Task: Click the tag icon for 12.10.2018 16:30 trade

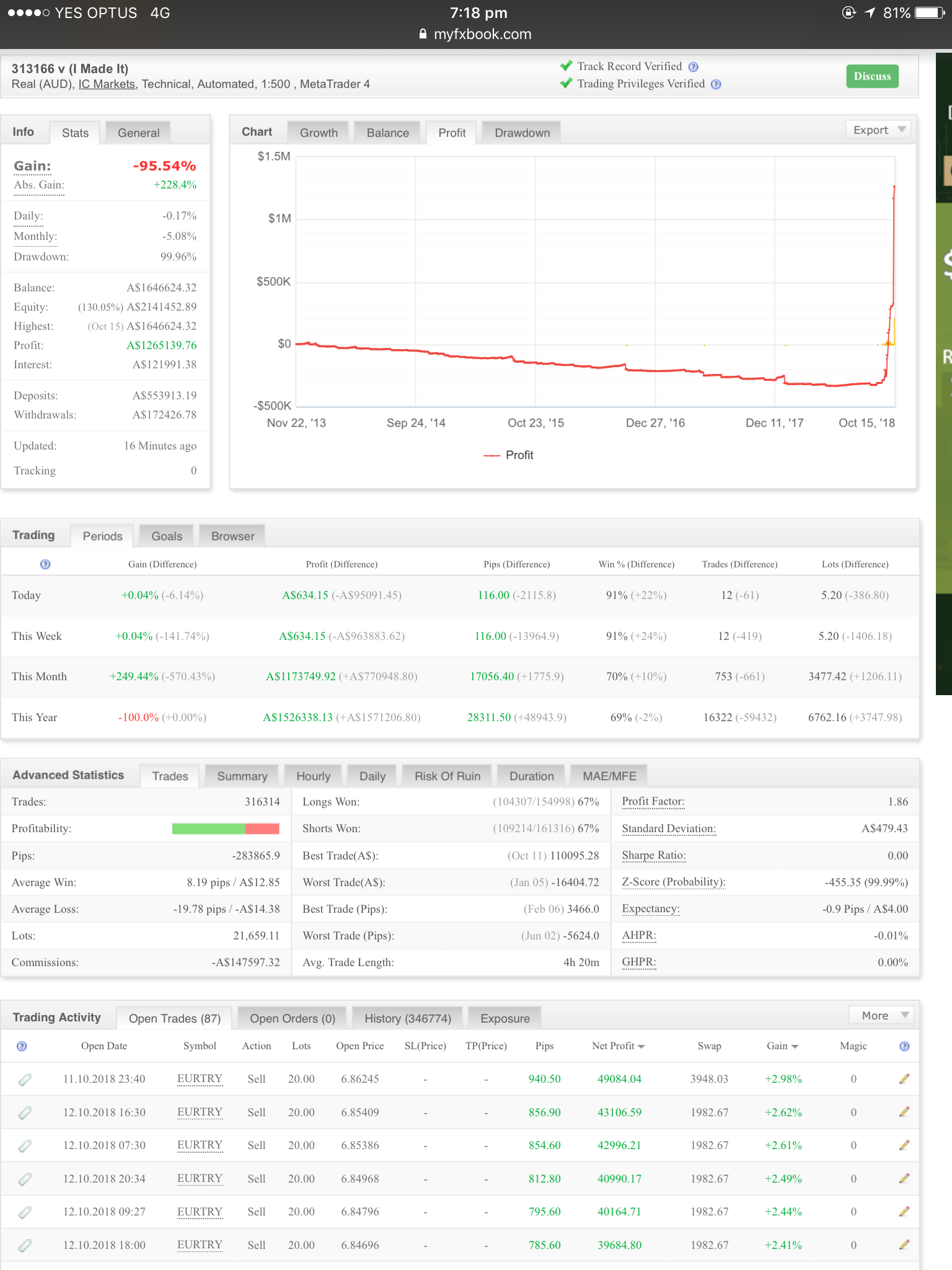Action: (x=25, y=1113)
